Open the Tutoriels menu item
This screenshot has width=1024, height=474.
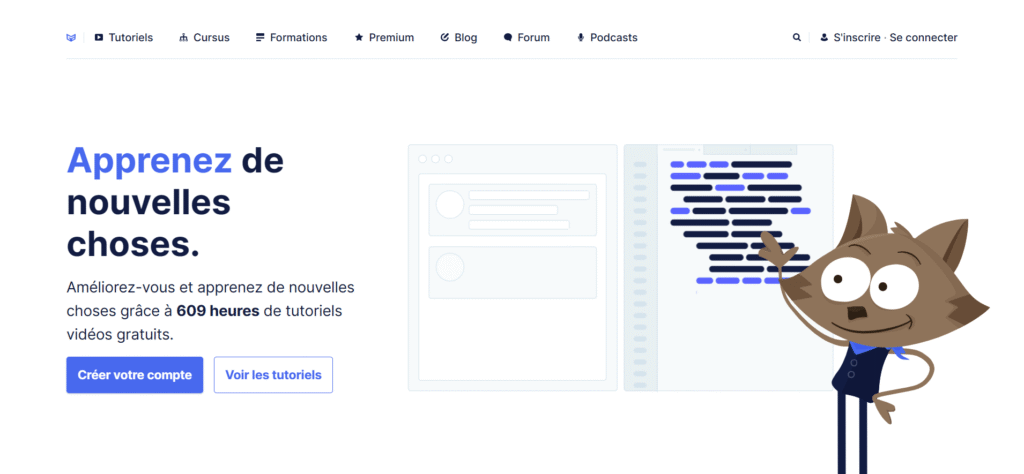click(x=131, y=38)
